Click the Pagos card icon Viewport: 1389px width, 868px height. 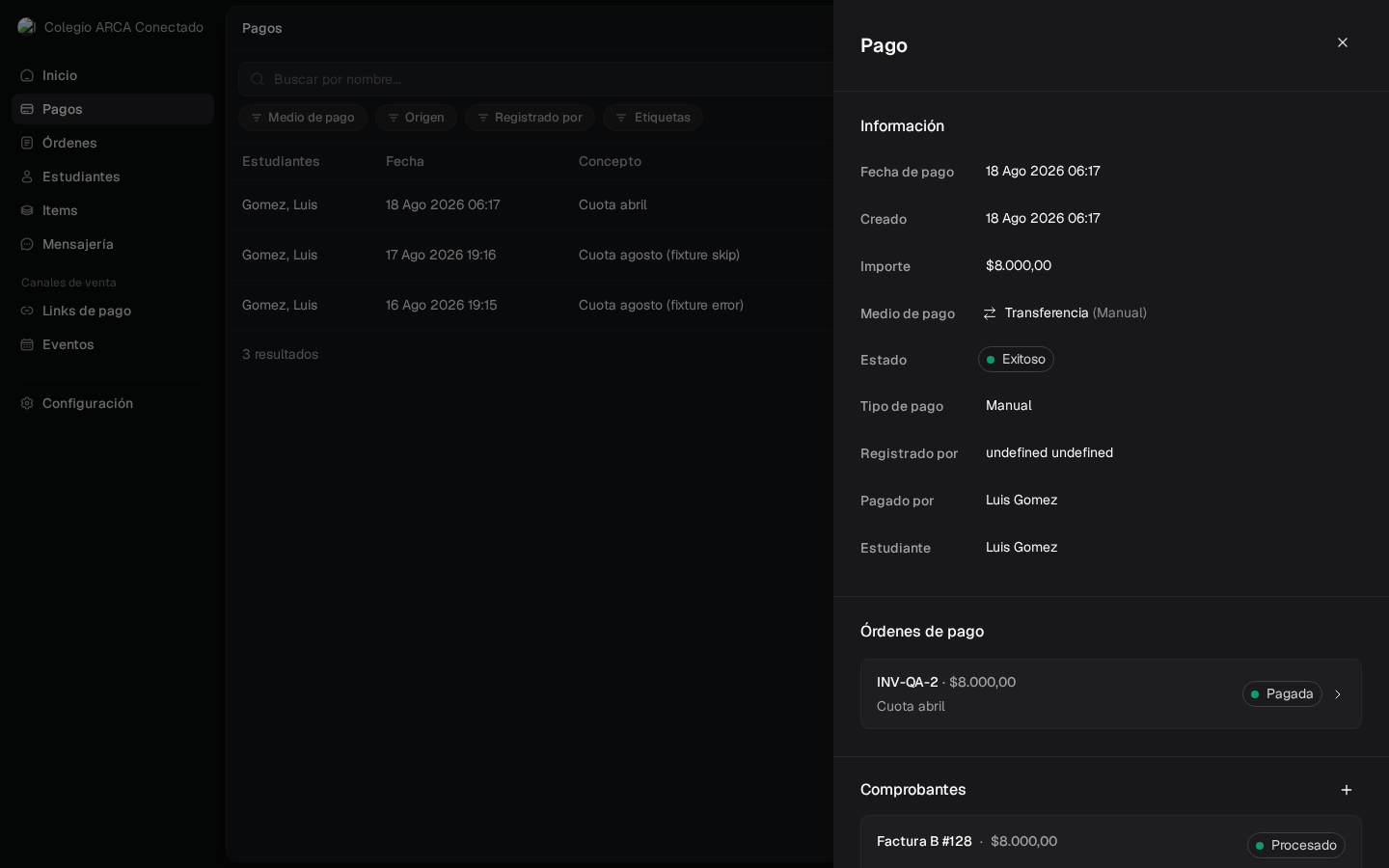click(27, 109)
